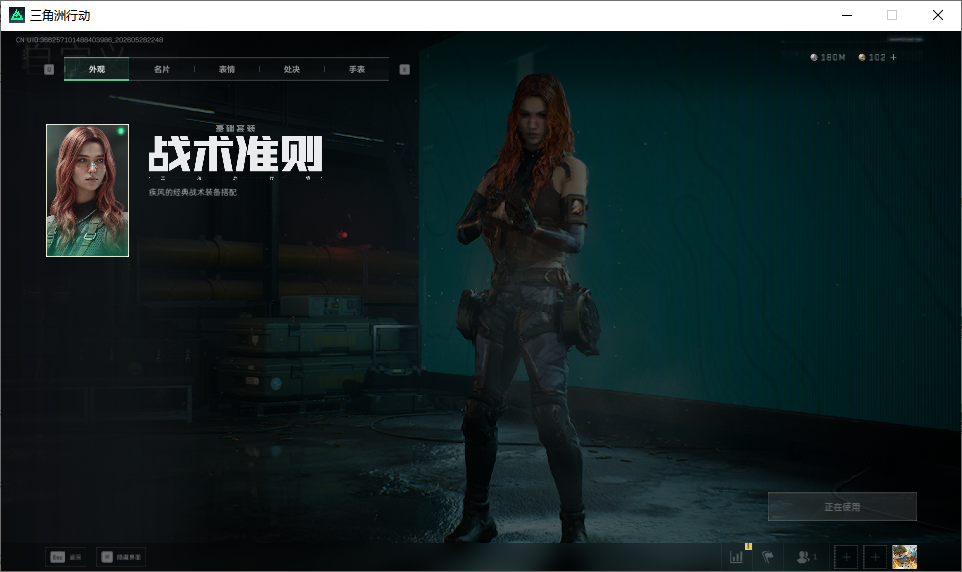
Task: Hide the interface with the H button
Action: [x=121, y=557]
